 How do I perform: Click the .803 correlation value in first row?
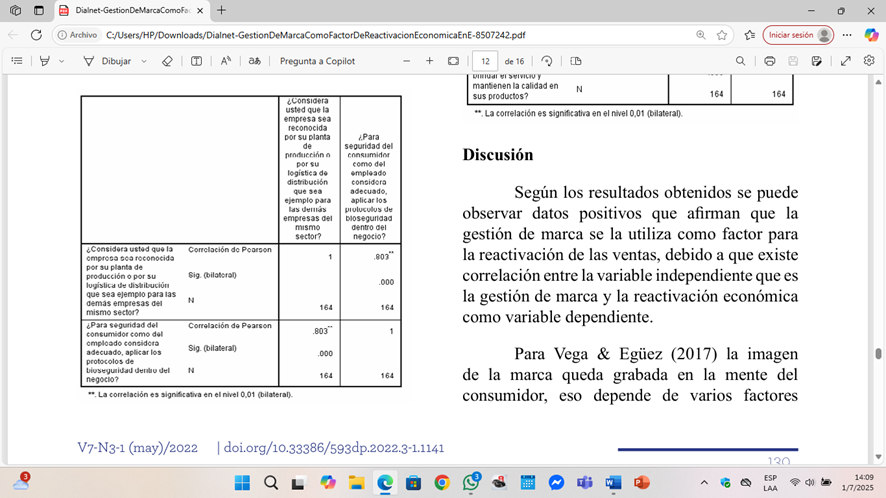coord(383,256)
